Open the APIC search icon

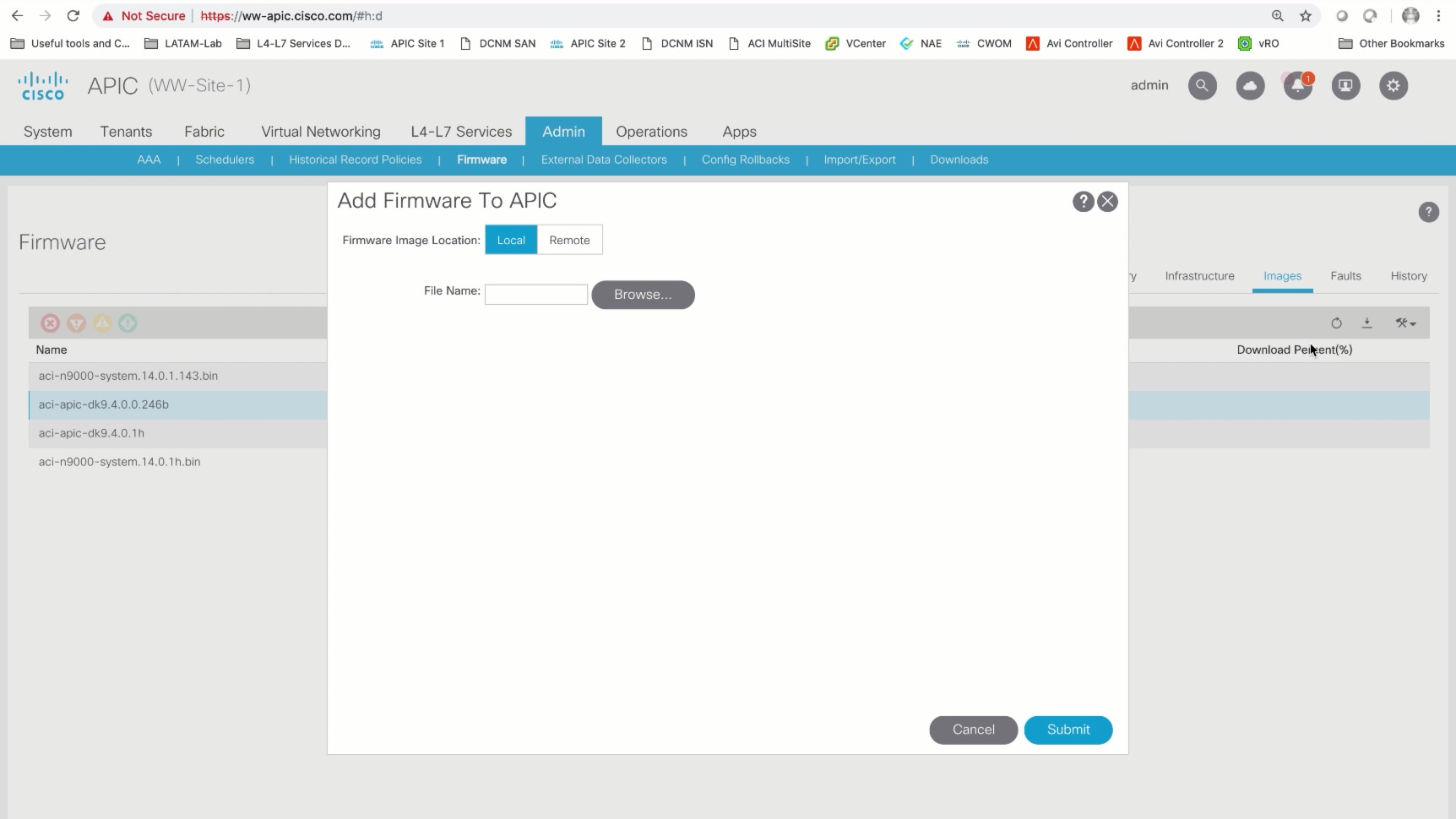[x=1202, y=85]
